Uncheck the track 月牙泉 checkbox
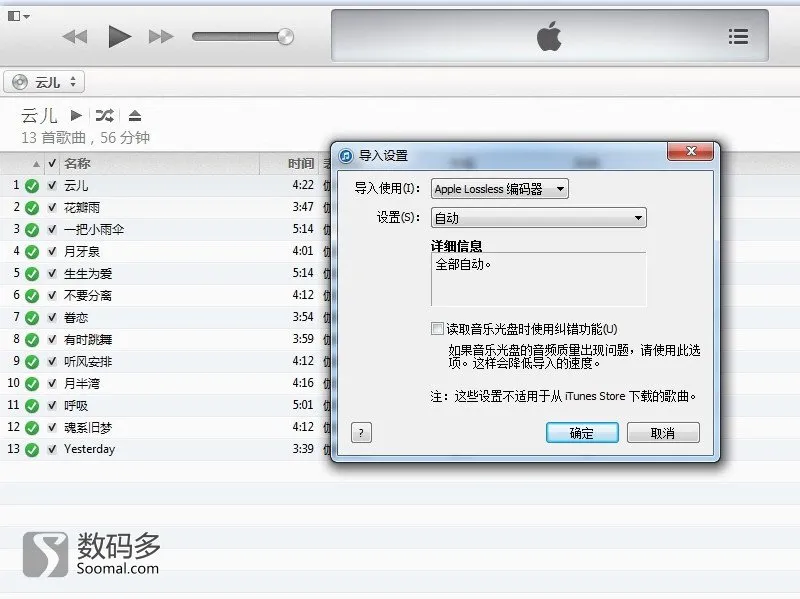800x599 pixels. (52, 251)
